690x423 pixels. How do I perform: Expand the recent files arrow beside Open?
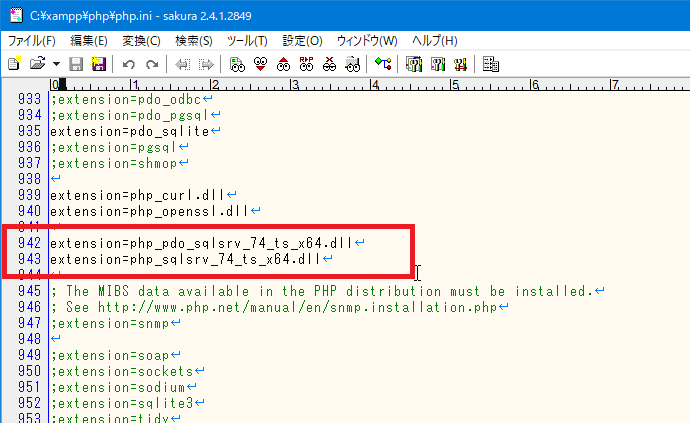pyautogui.click(x=56, y=63)
